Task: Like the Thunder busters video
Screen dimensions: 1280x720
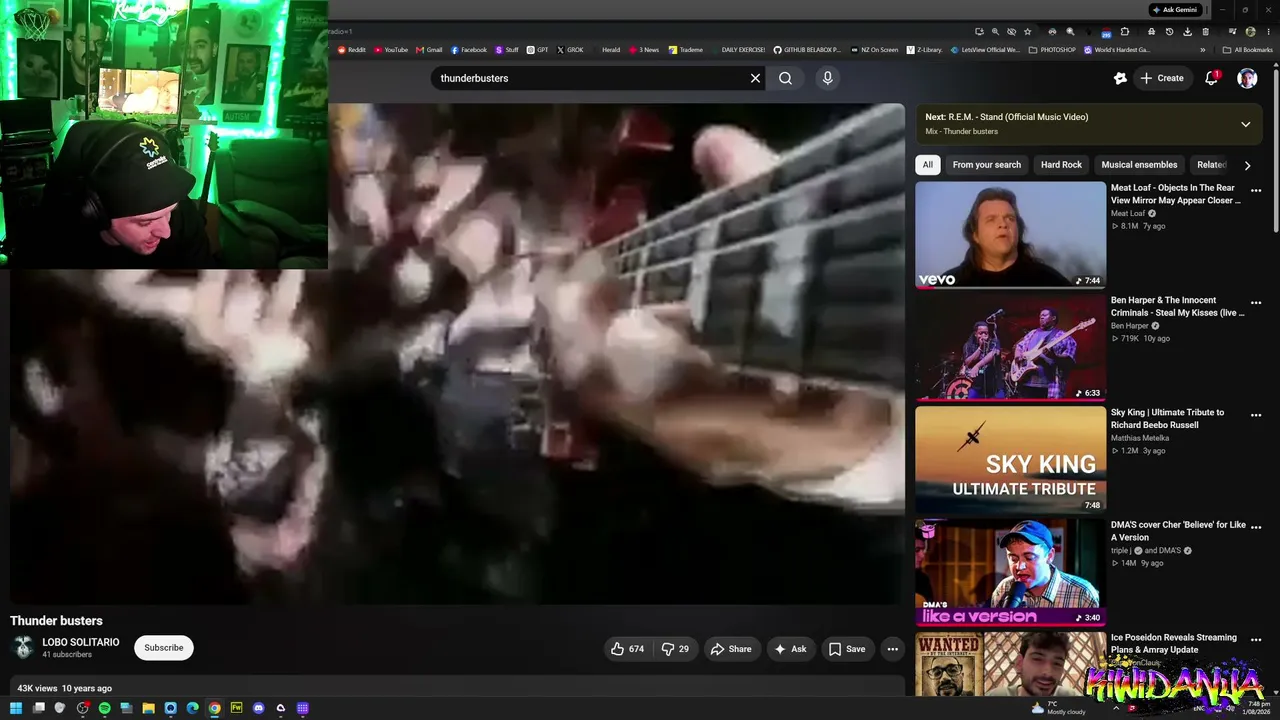Action: (x=627, y=649)
